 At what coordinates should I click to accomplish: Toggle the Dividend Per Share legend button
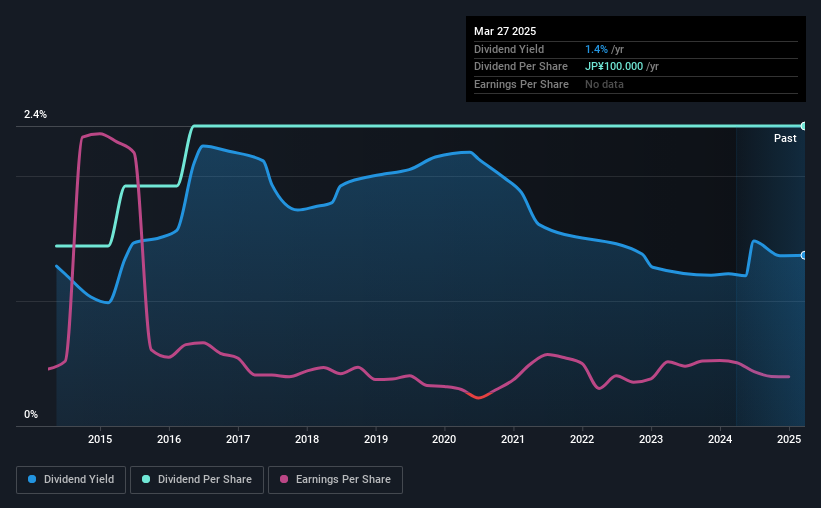tap(197, 480)
